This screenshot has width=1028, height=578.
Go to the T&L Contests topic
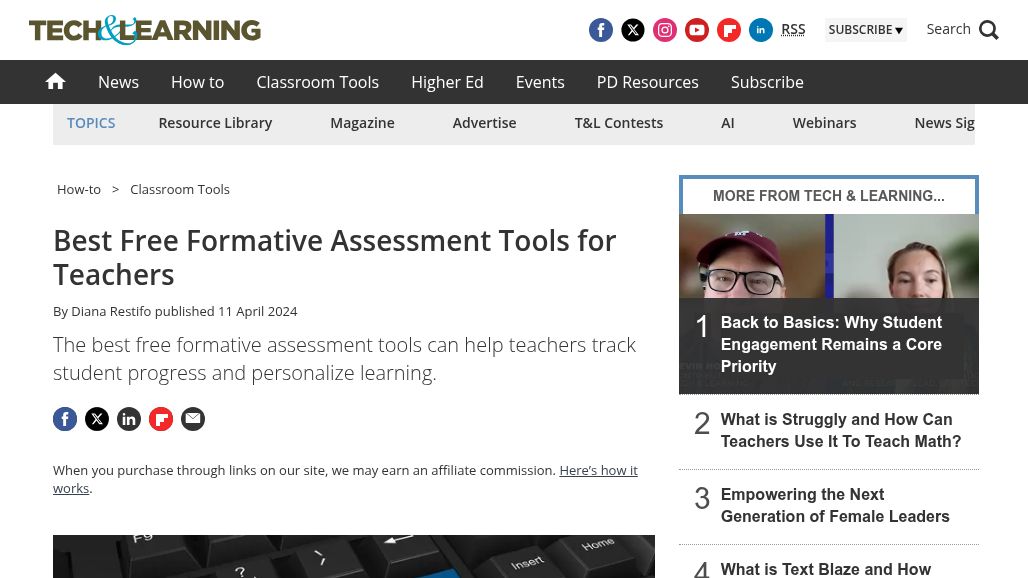618,123
